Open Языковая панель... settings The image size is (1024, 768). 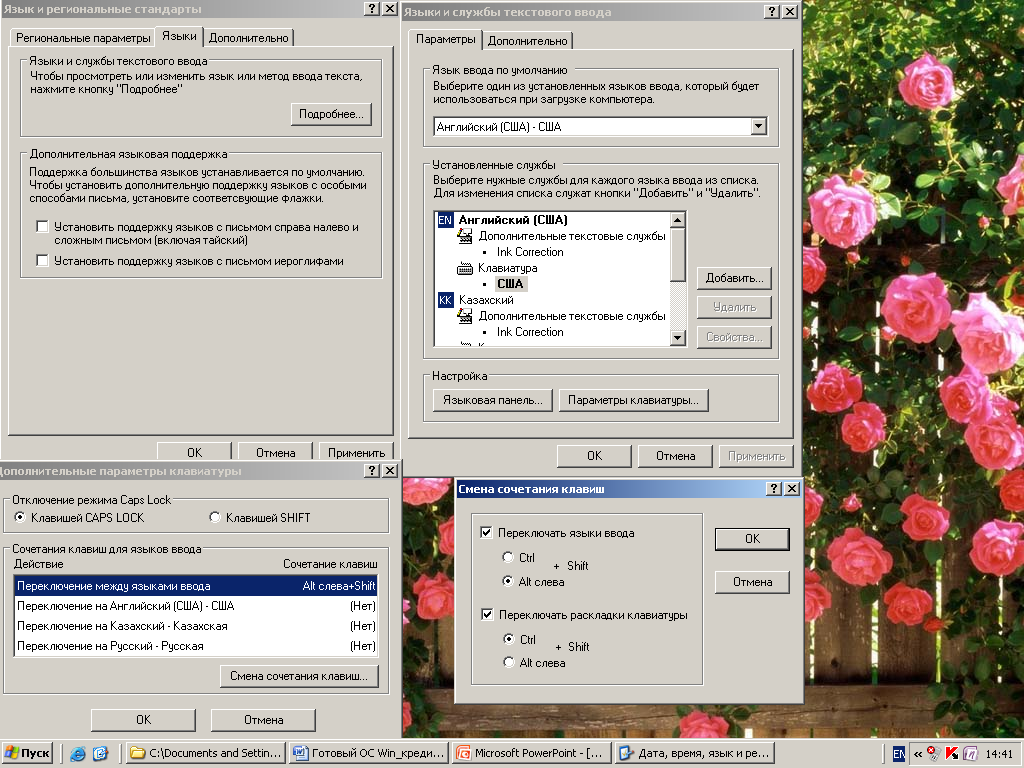pyautogui.click(x=492, y=400)
